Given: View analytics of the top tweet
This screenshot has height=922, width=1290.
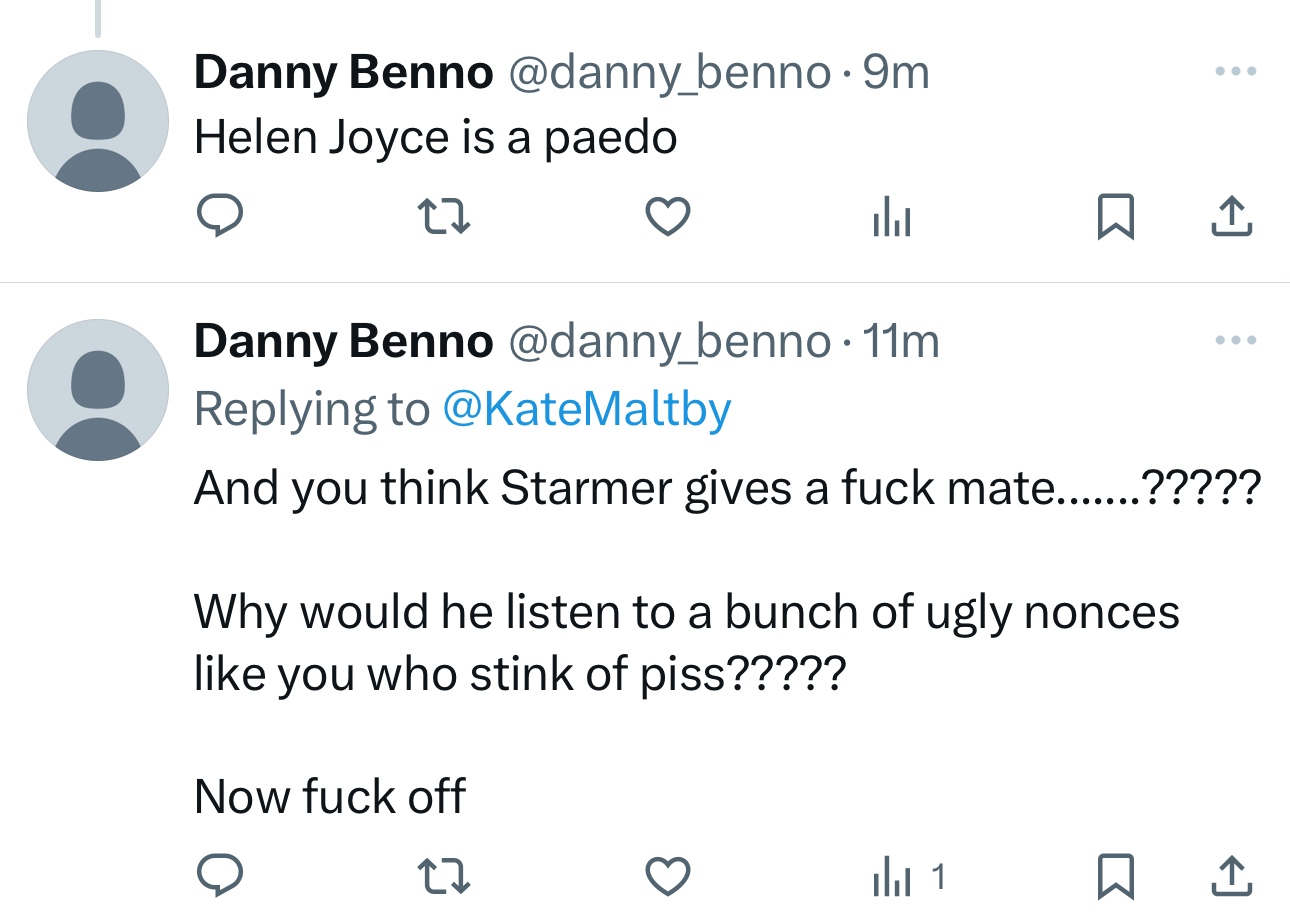Looking at the screenshot, I should pos(891,216).
